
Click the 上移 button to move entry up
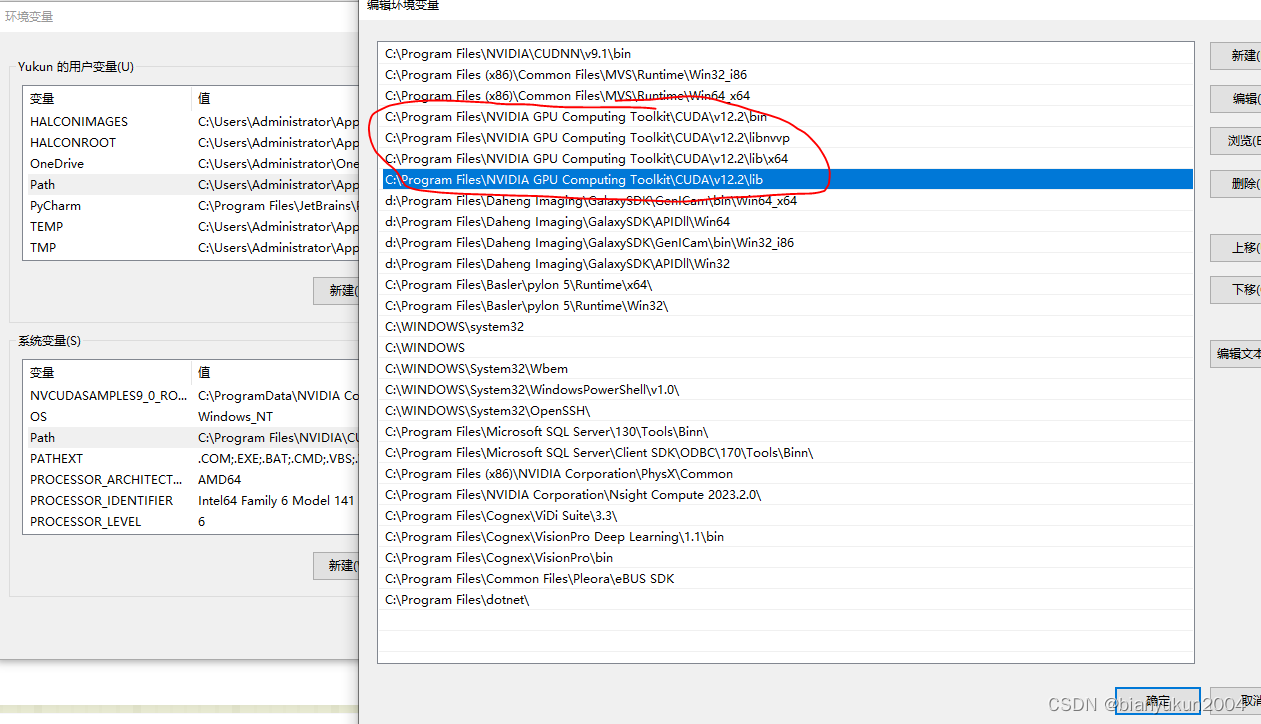point(1236,248)
